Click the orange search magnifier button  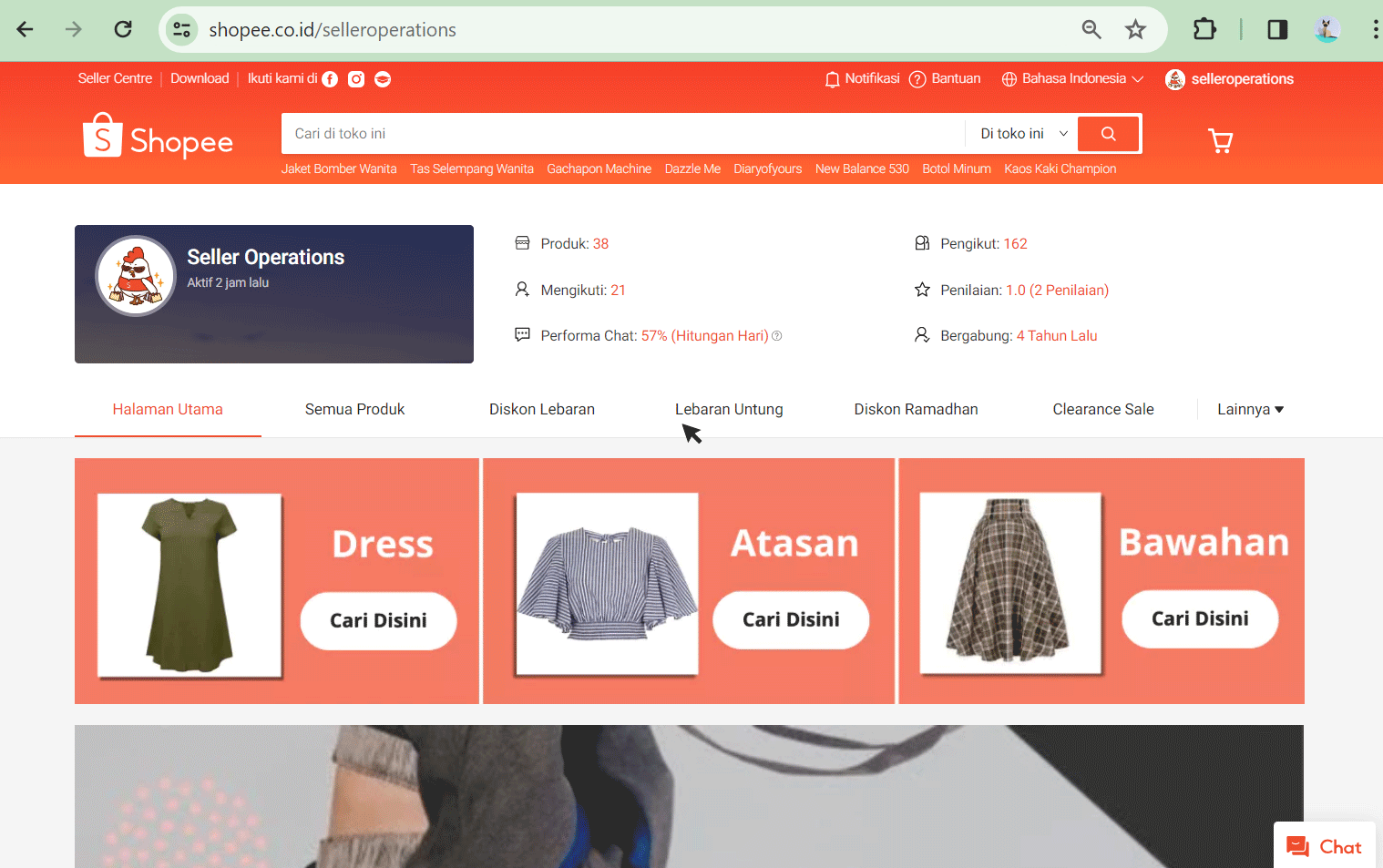tap(1108, 133)
